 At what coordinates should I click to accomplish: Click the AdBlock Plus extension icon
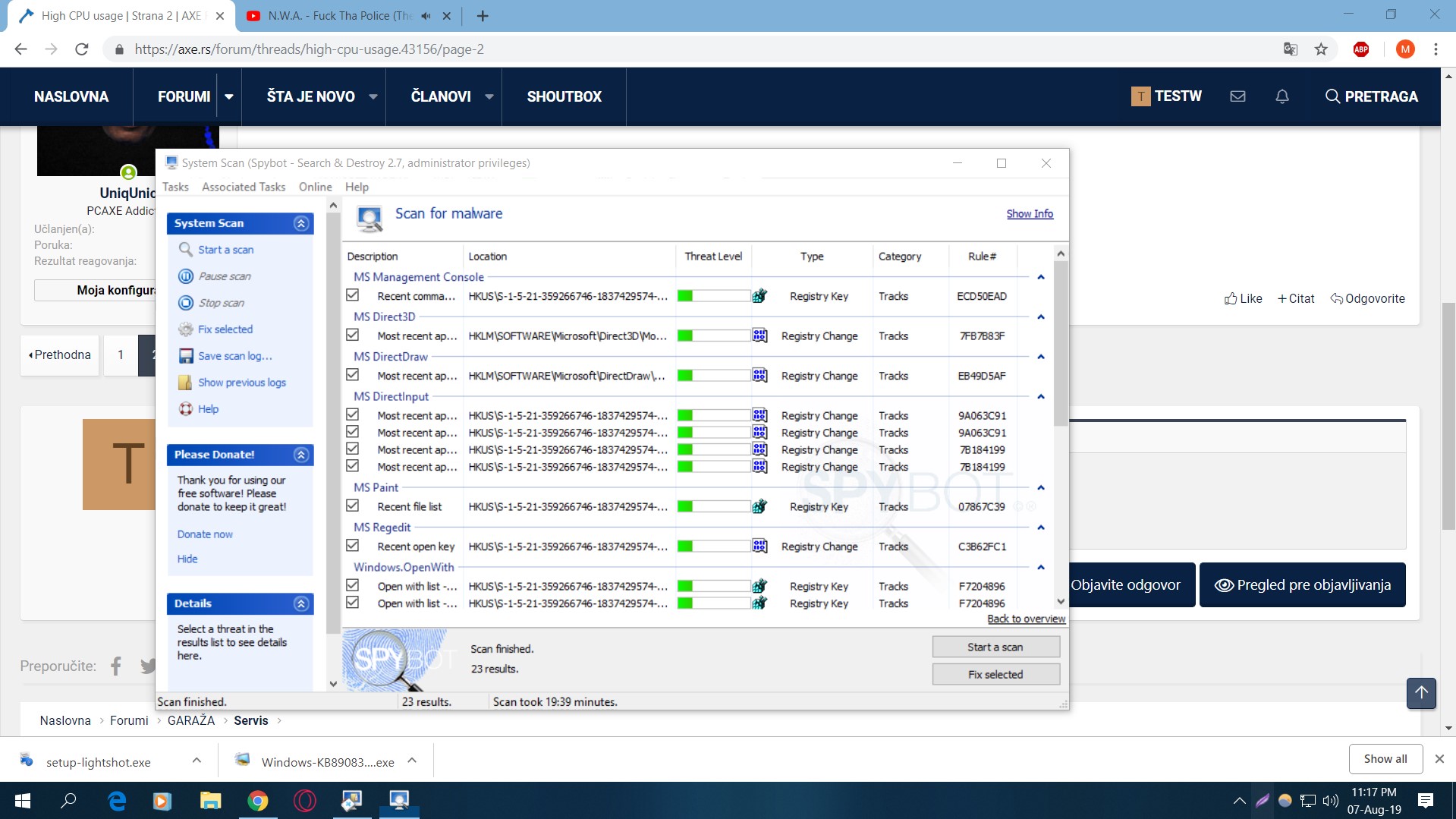[1361, 49]
